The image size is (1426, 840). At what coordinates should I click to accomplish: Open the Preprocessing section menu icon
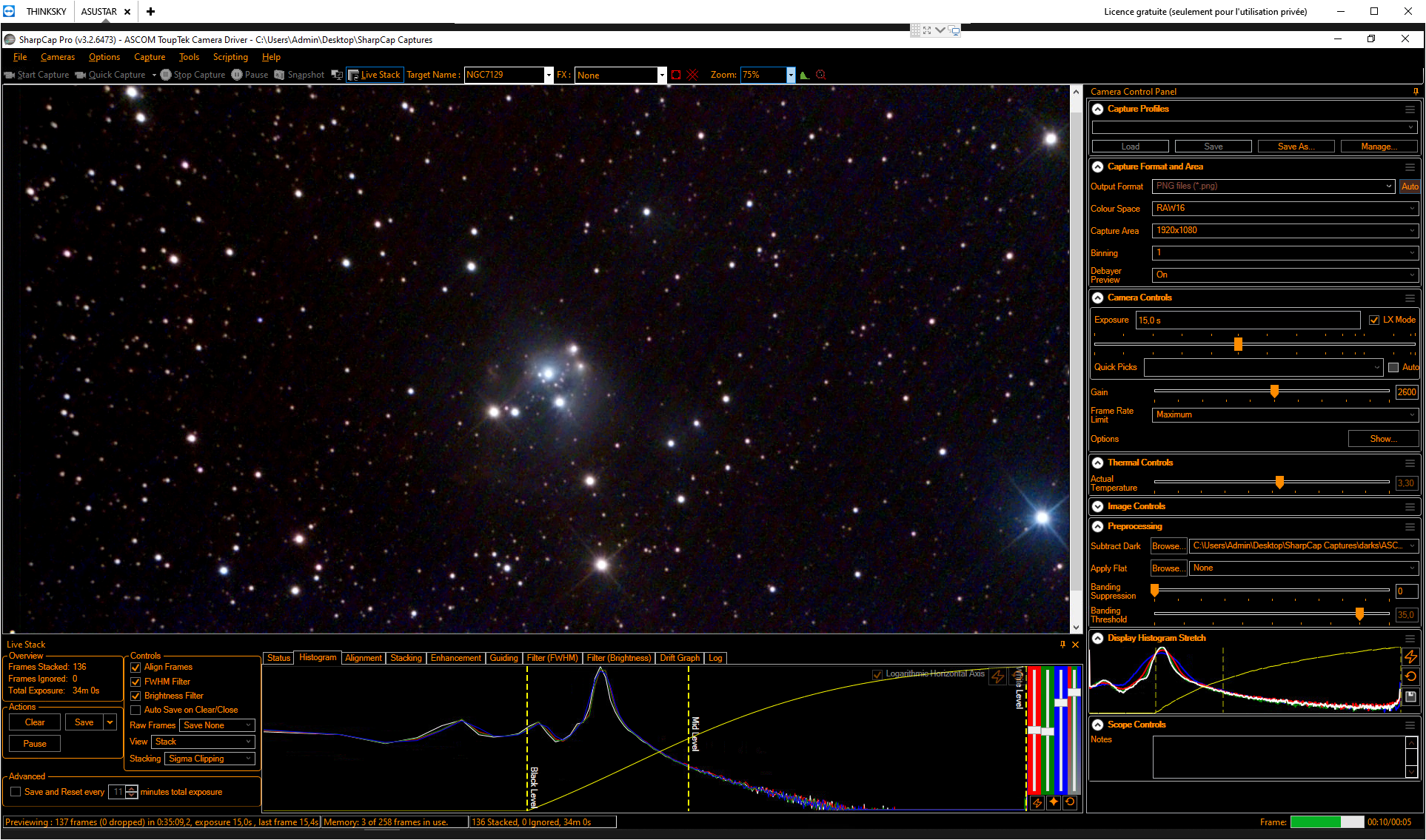[1410, 527]
